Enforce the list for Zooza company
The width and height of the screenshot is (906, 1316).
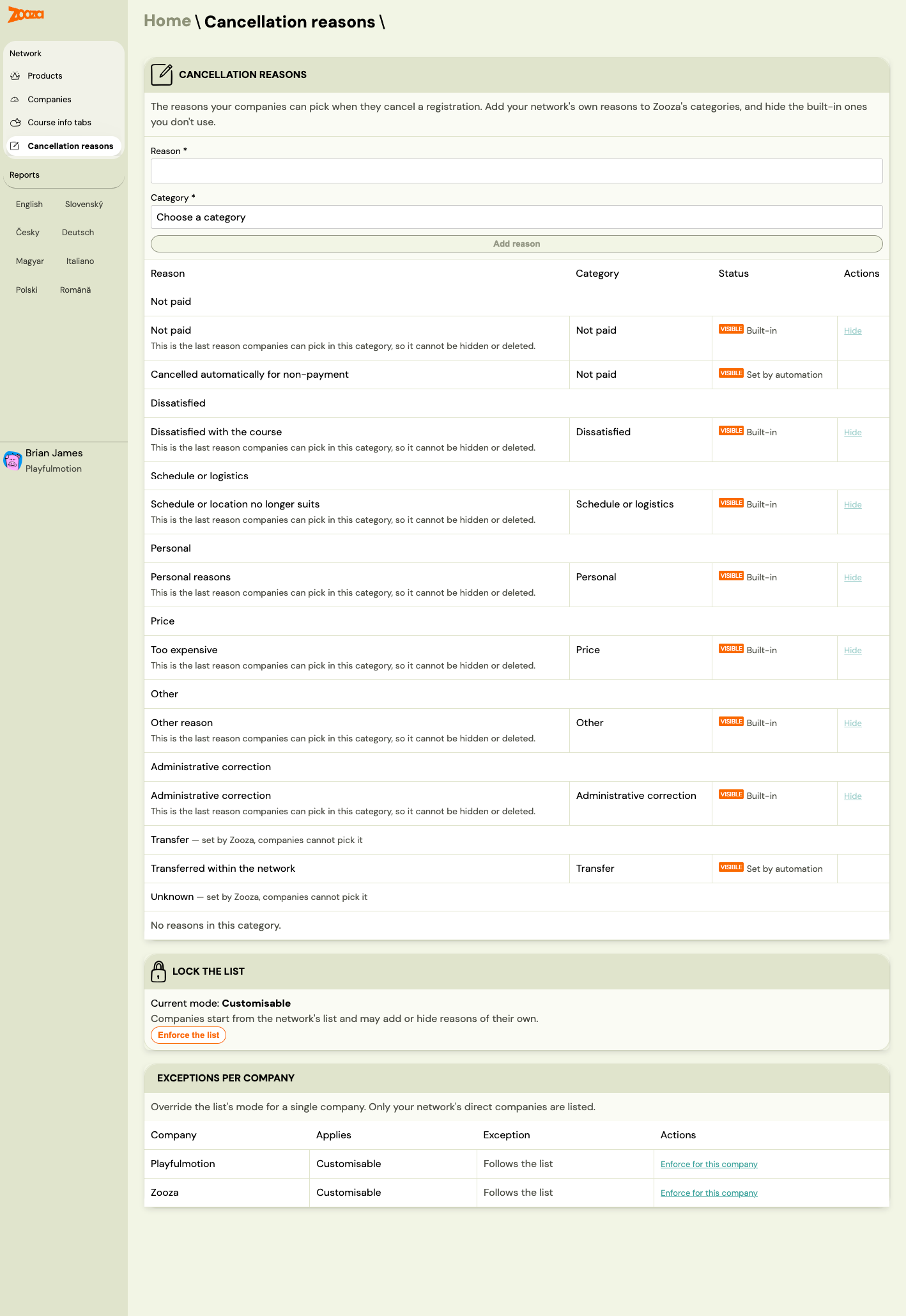[x=709, y=1193]
